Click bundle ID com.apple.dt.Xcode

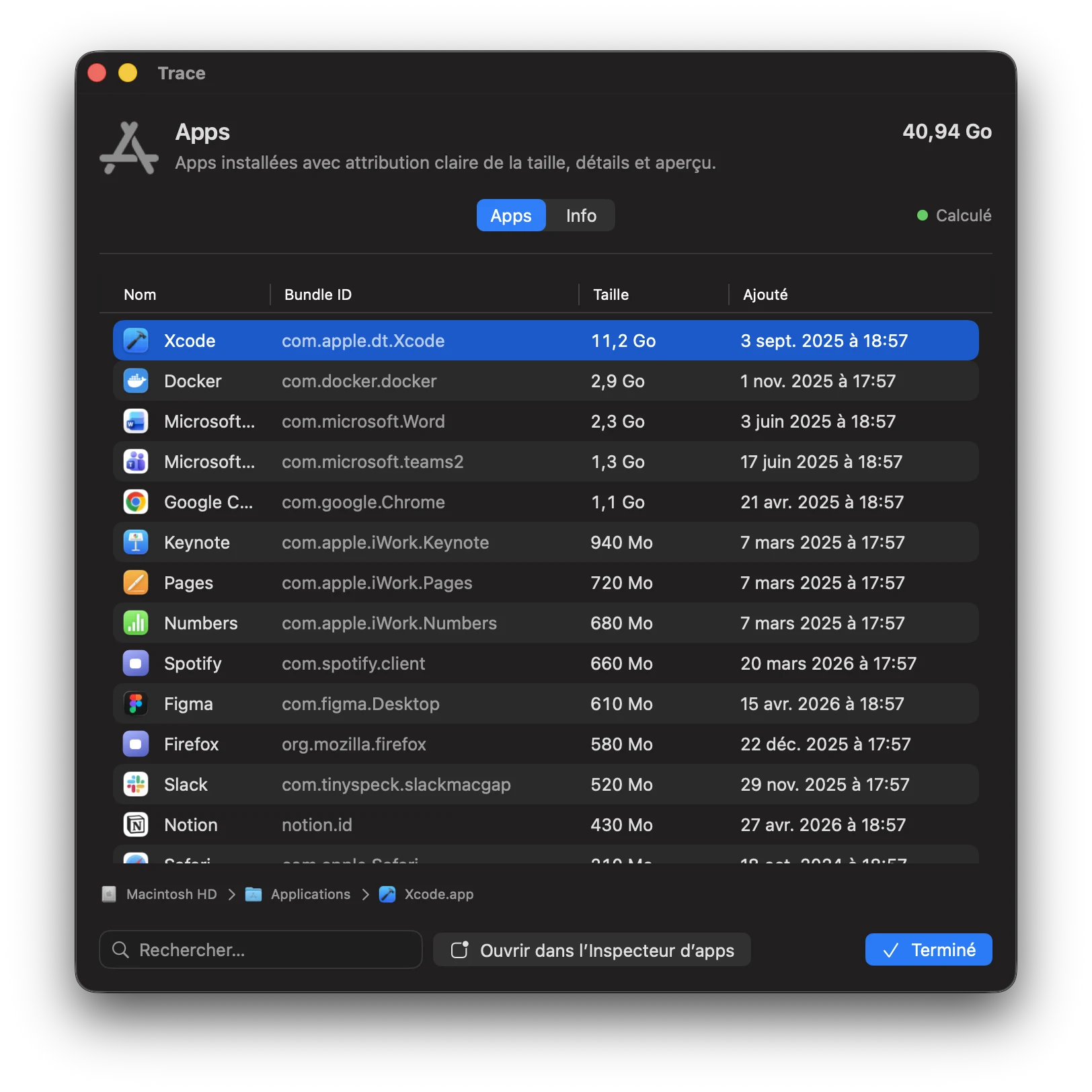[x=363, y=341]
